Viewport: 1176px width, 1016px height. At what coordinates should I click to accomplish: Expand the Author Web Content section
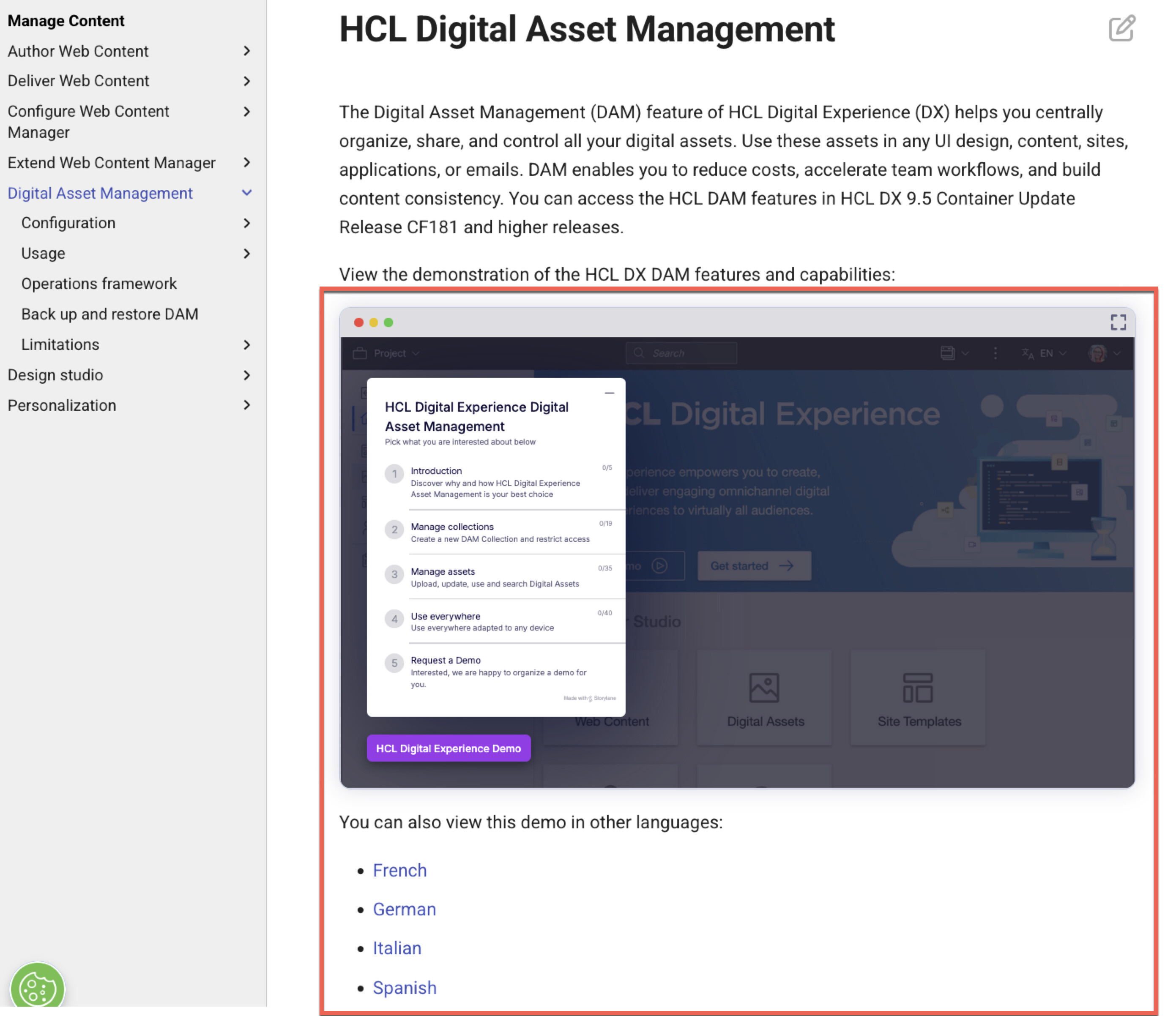(246, 51)
